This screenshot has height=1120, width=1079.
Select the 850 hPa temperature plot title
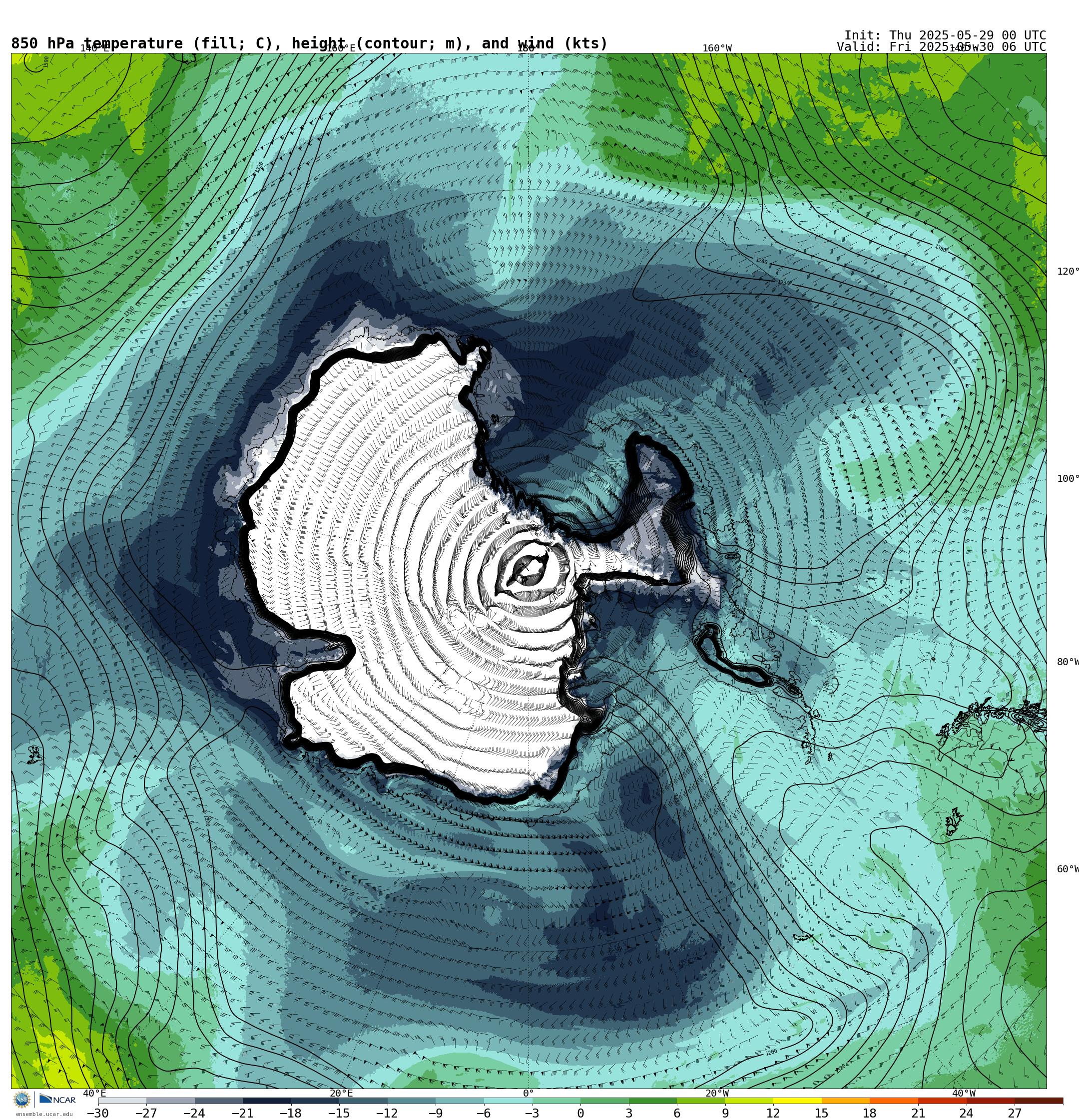point(309,43)
